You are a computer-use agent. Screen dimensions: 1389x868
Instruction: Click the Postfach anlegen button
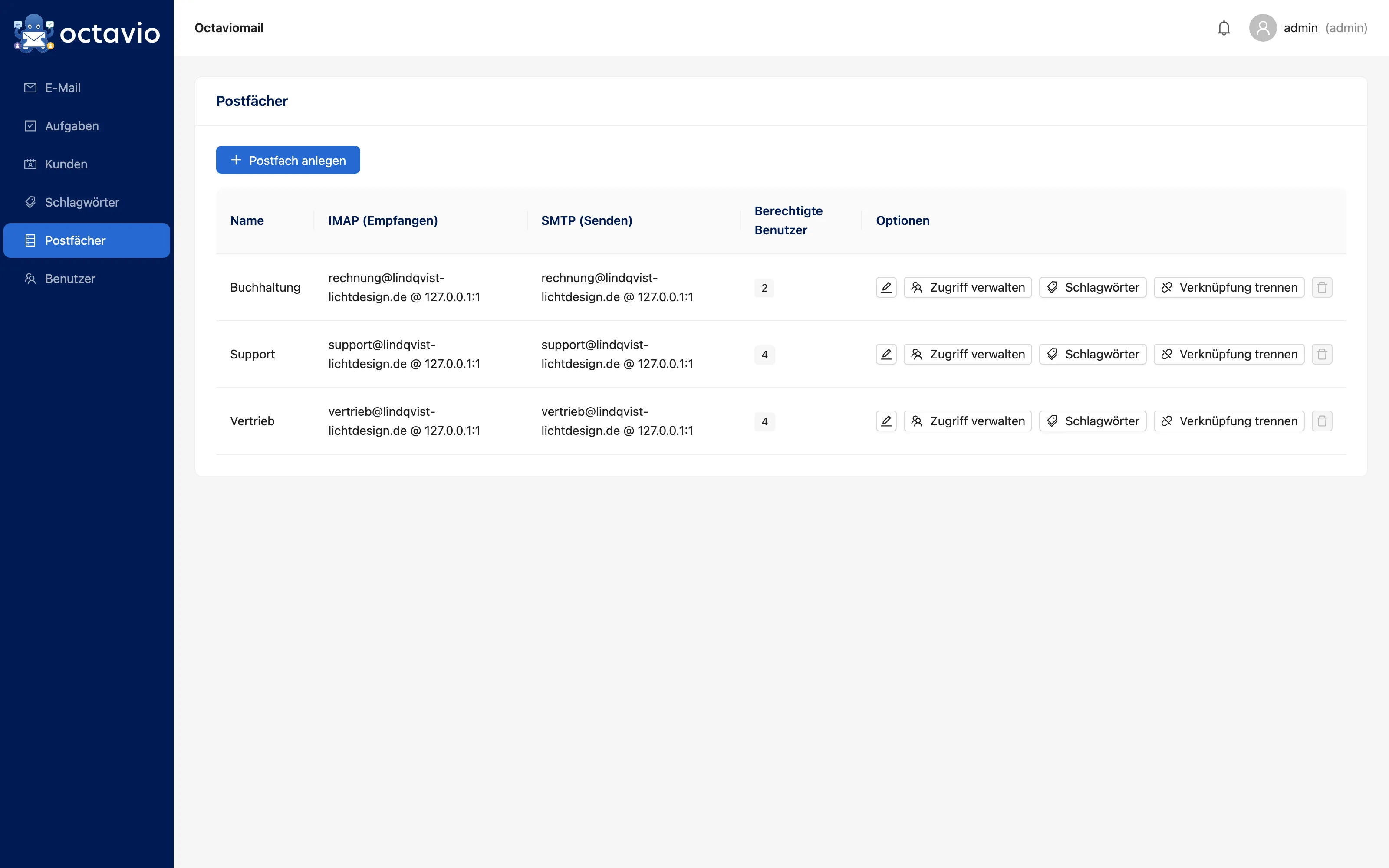[288, 160]
